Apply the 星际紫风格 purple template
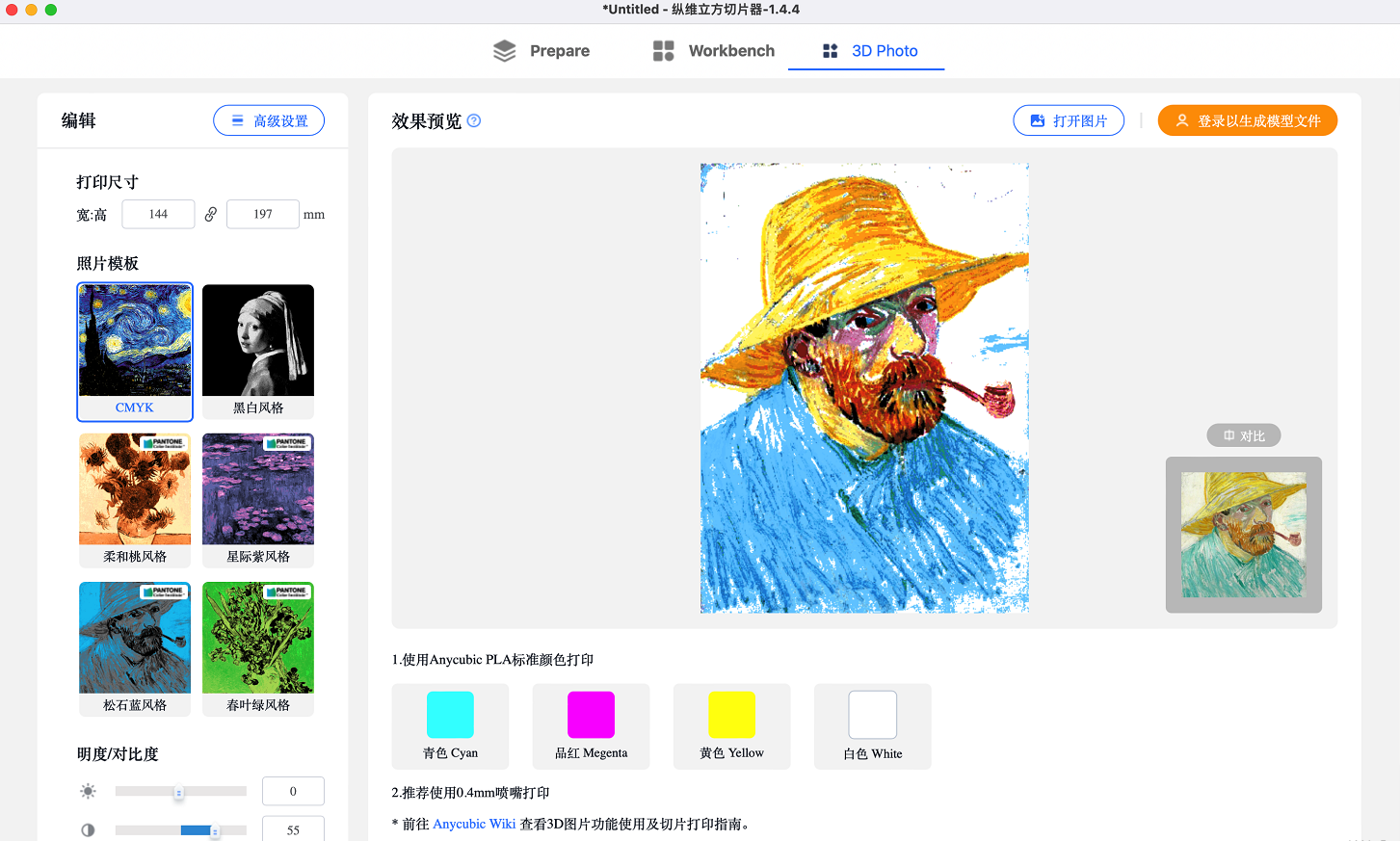The width and height of the screenshot is (1400, 841). [x=258, y=500]
